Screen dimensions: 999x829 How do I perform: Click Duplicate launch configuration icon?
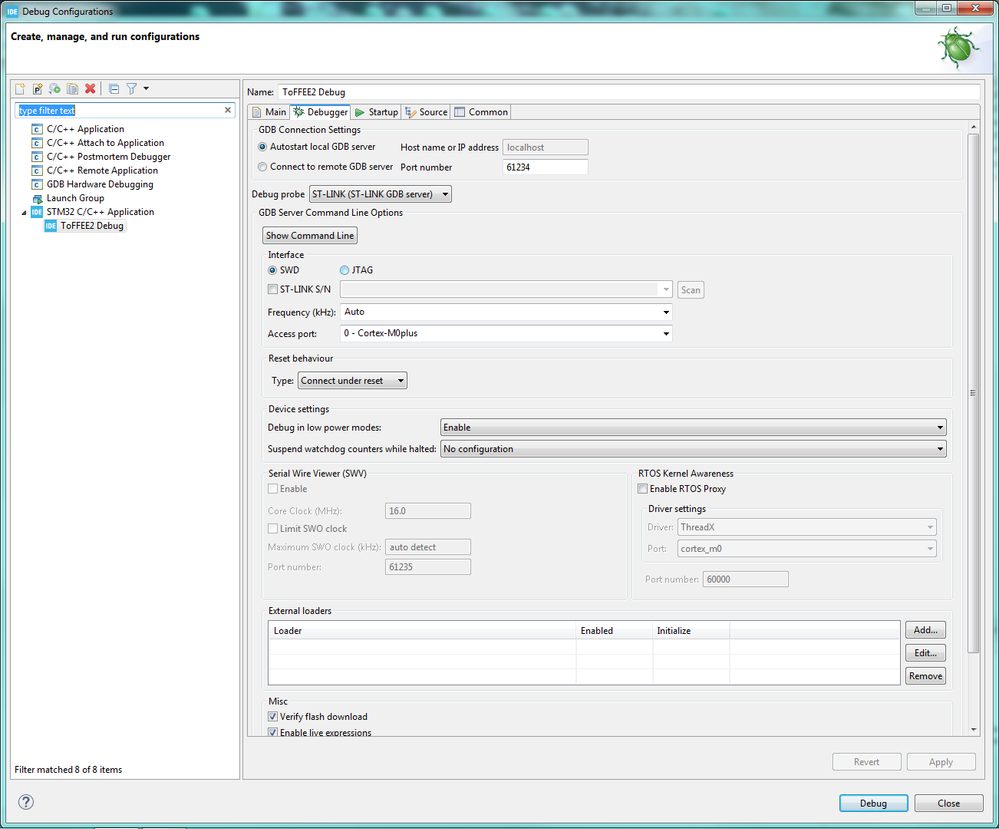pos(73,89)
